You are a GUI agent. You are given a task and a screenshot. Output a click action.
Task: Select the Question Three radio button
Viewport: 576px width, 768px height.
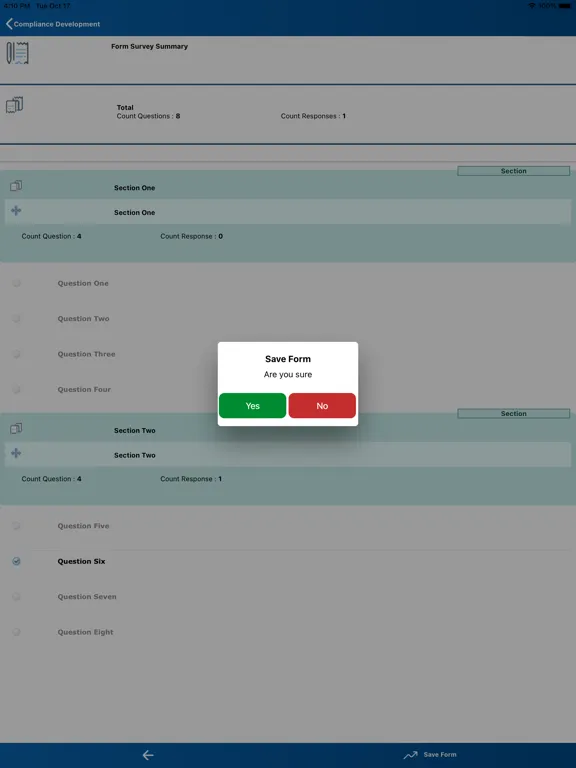coord(16,354)
